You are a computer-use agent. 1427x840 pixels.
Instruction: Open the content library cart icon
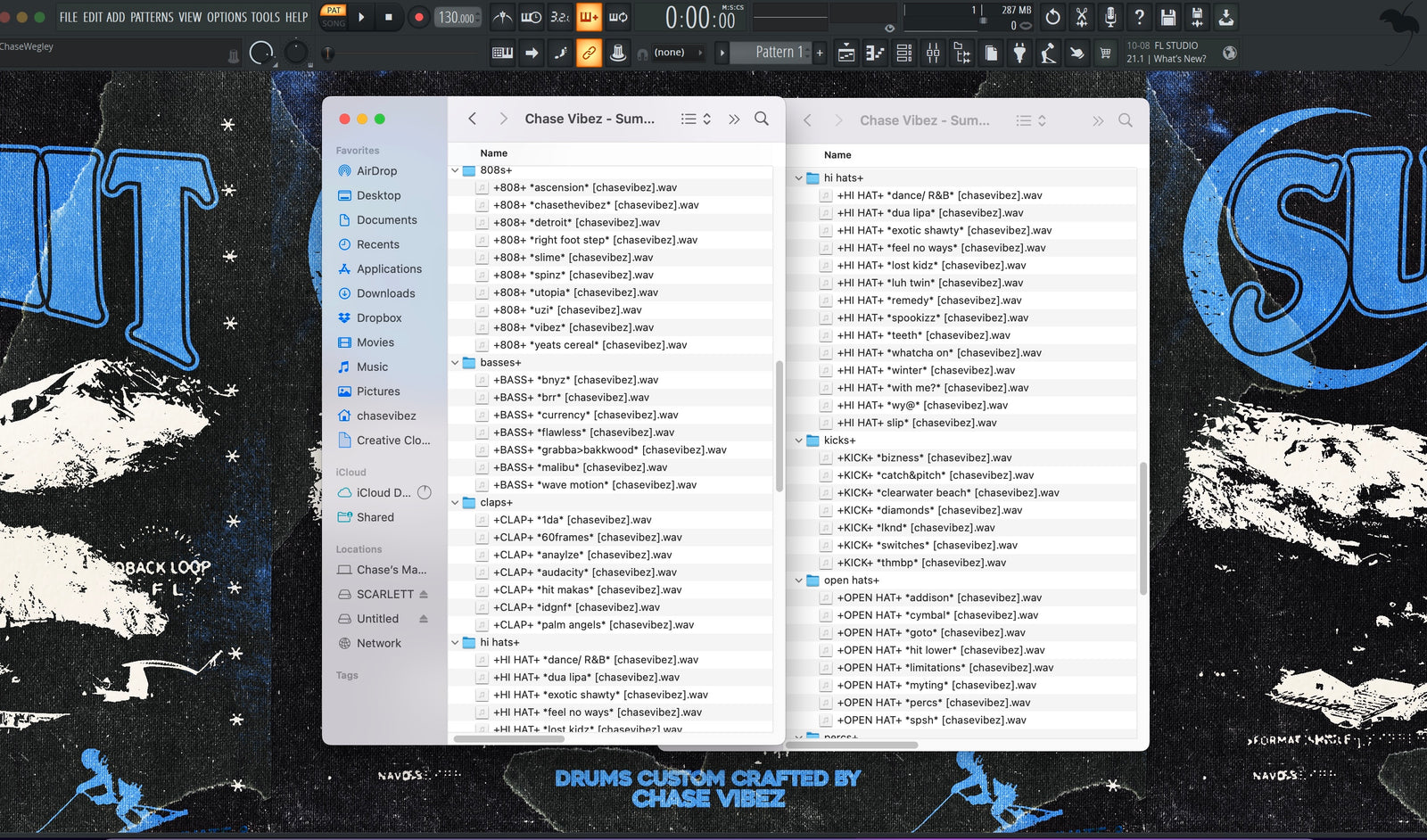click(x=1106, y=54)
